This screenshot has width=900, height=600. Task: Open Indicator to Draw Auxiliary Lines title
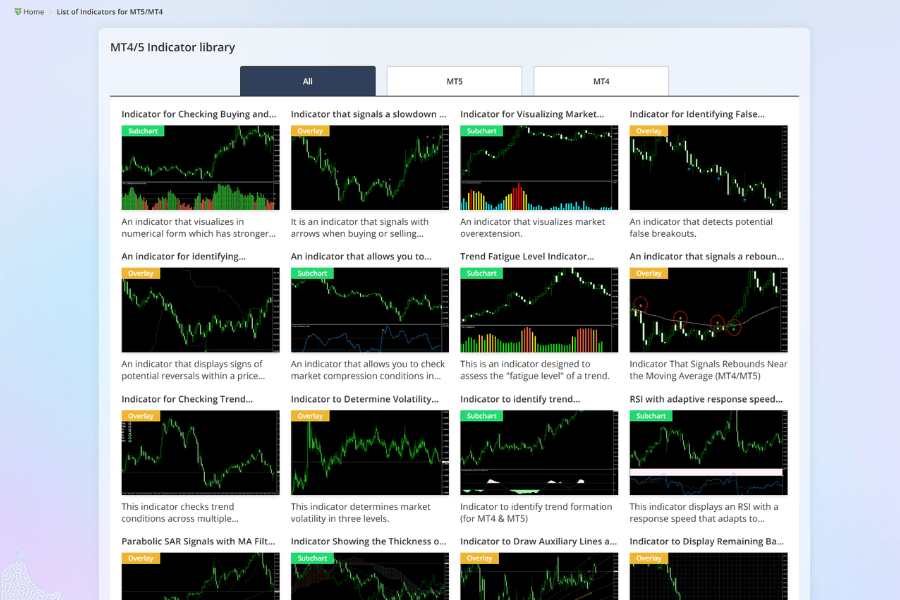(538, 541)
